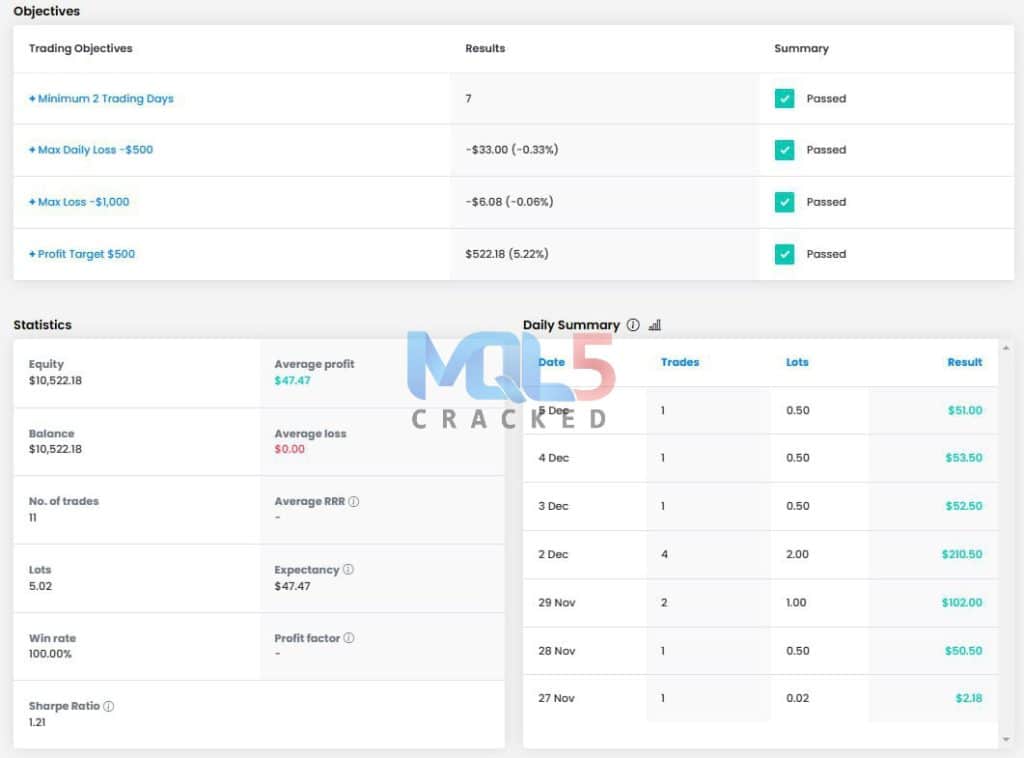Screen dimensions: 1024x758
Task: Expand the Max Daily Loss -$500 objective
Action: tap(91, 150)
